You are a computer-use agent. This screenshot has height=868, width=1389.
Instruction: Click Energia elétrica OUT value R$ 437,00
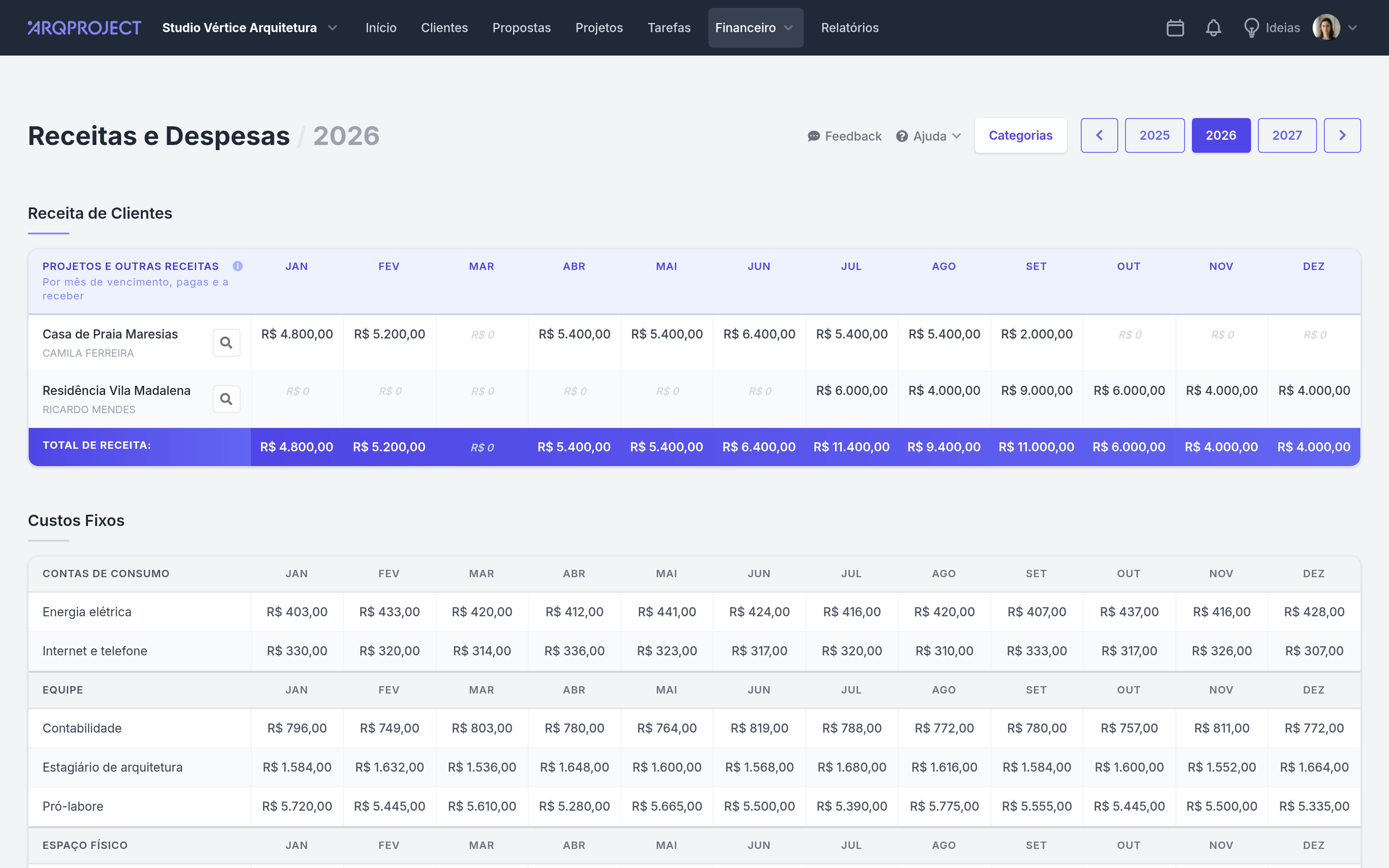pos(1129,612)
